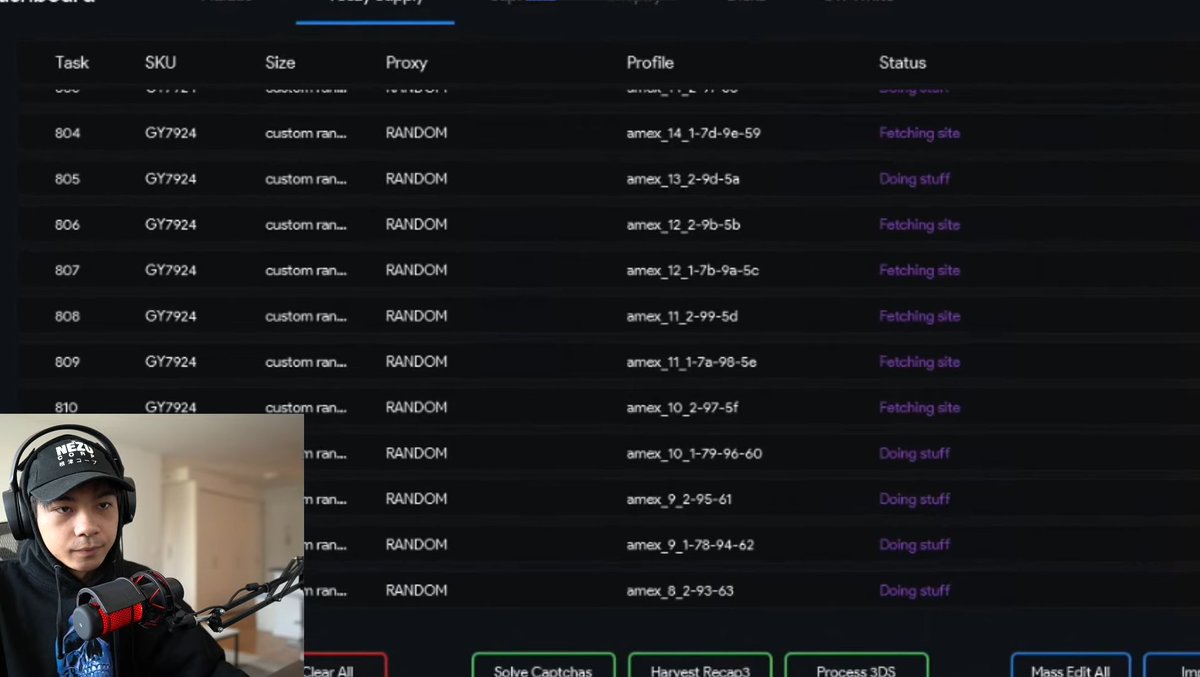Click custom ran... size in task 805 row
The image size is (1200, 677).
(306, 179)
